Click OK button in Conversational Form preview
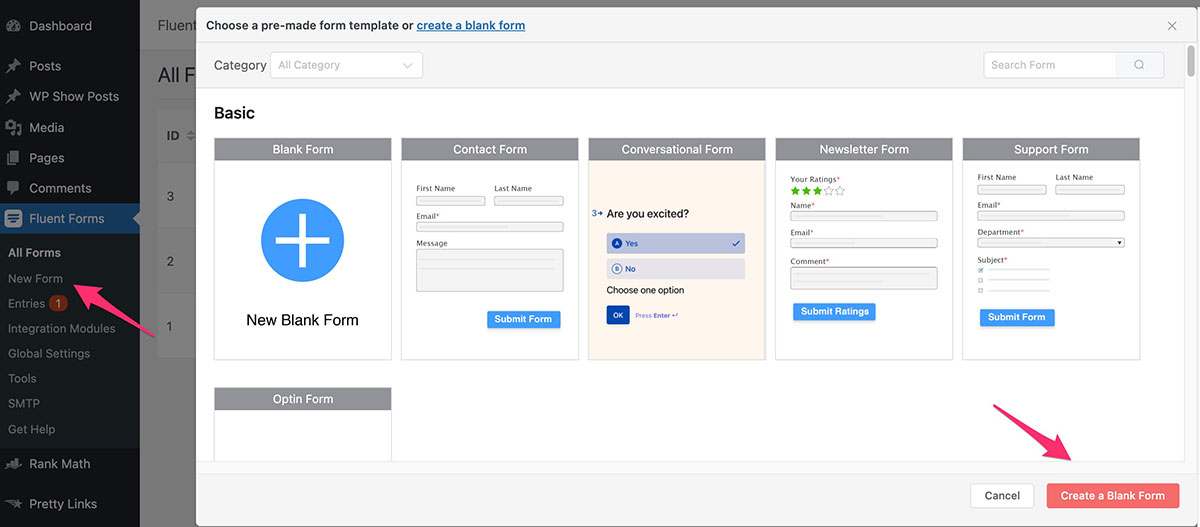1200x527 pixels. pyautogui.click(x=617, y=315)
